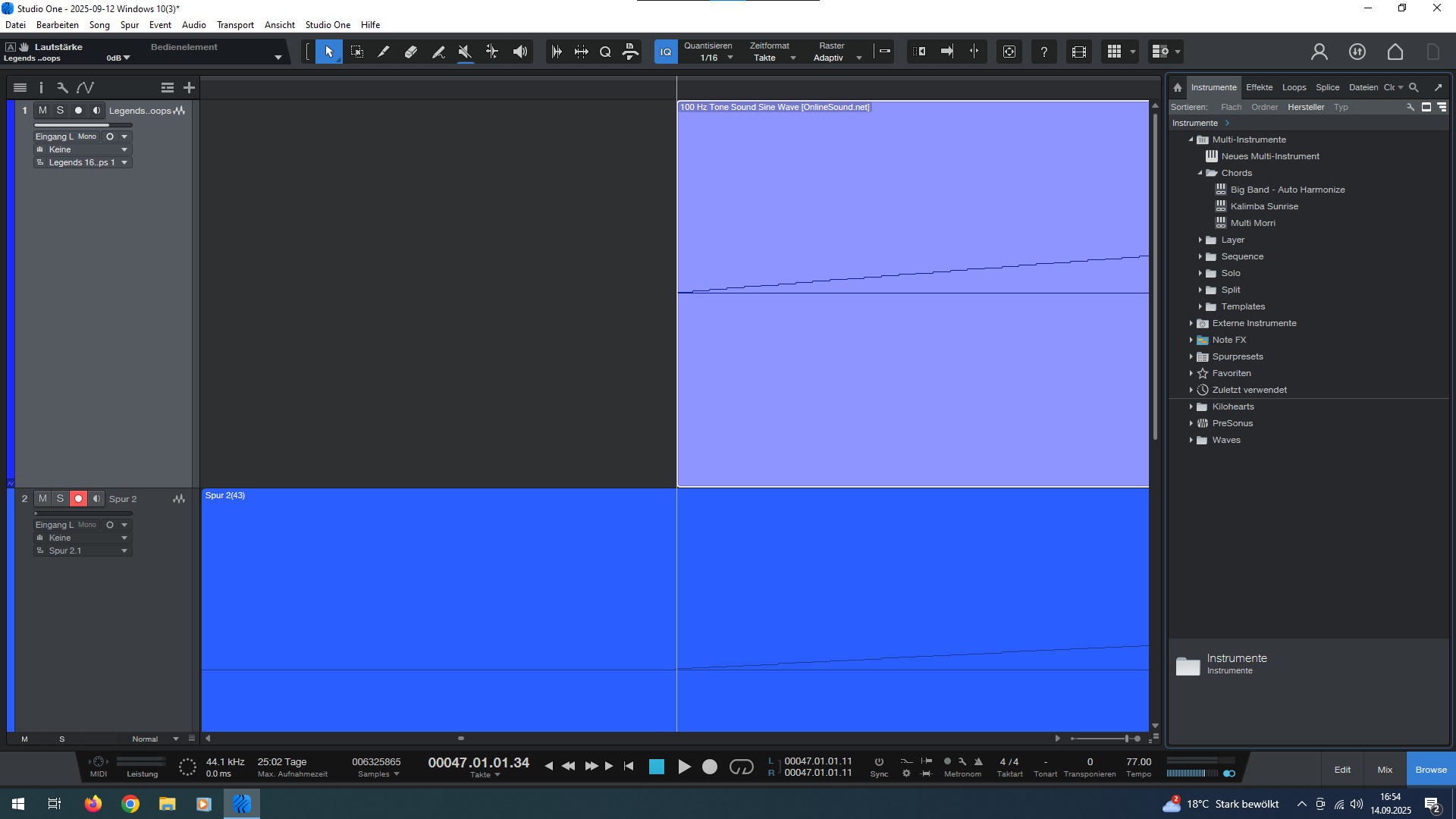The width and height of the screenshot is (1456, 819).
Task: Click the track 1 volume fader
Action: coord(83,125)
